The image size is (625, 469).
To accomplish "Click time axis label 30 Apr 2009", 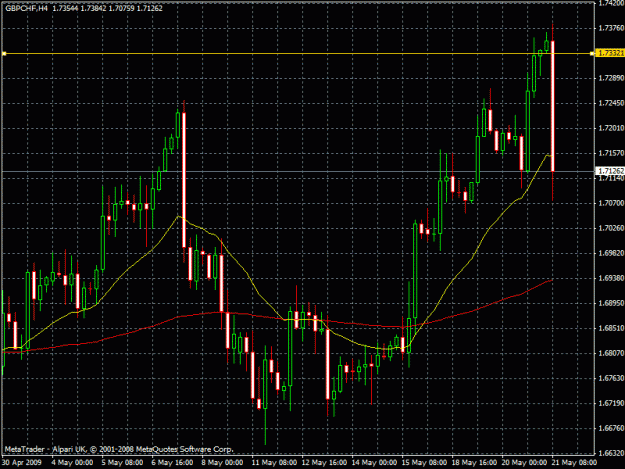I will [x=22, y=463].
